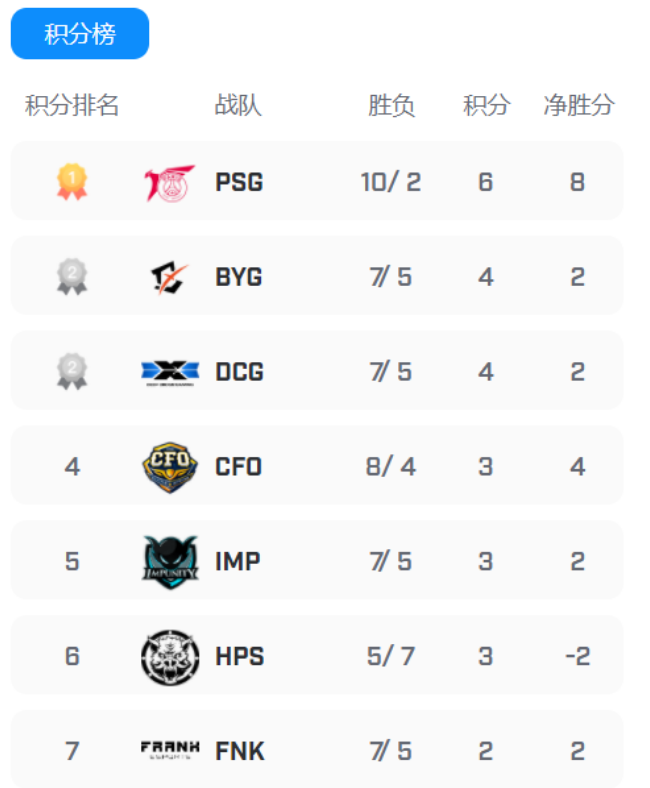The height and width of the screenshot is (788, 650).
Task: Click the PSG team logo
Action: pyautogui.click(x=169, y=183)
